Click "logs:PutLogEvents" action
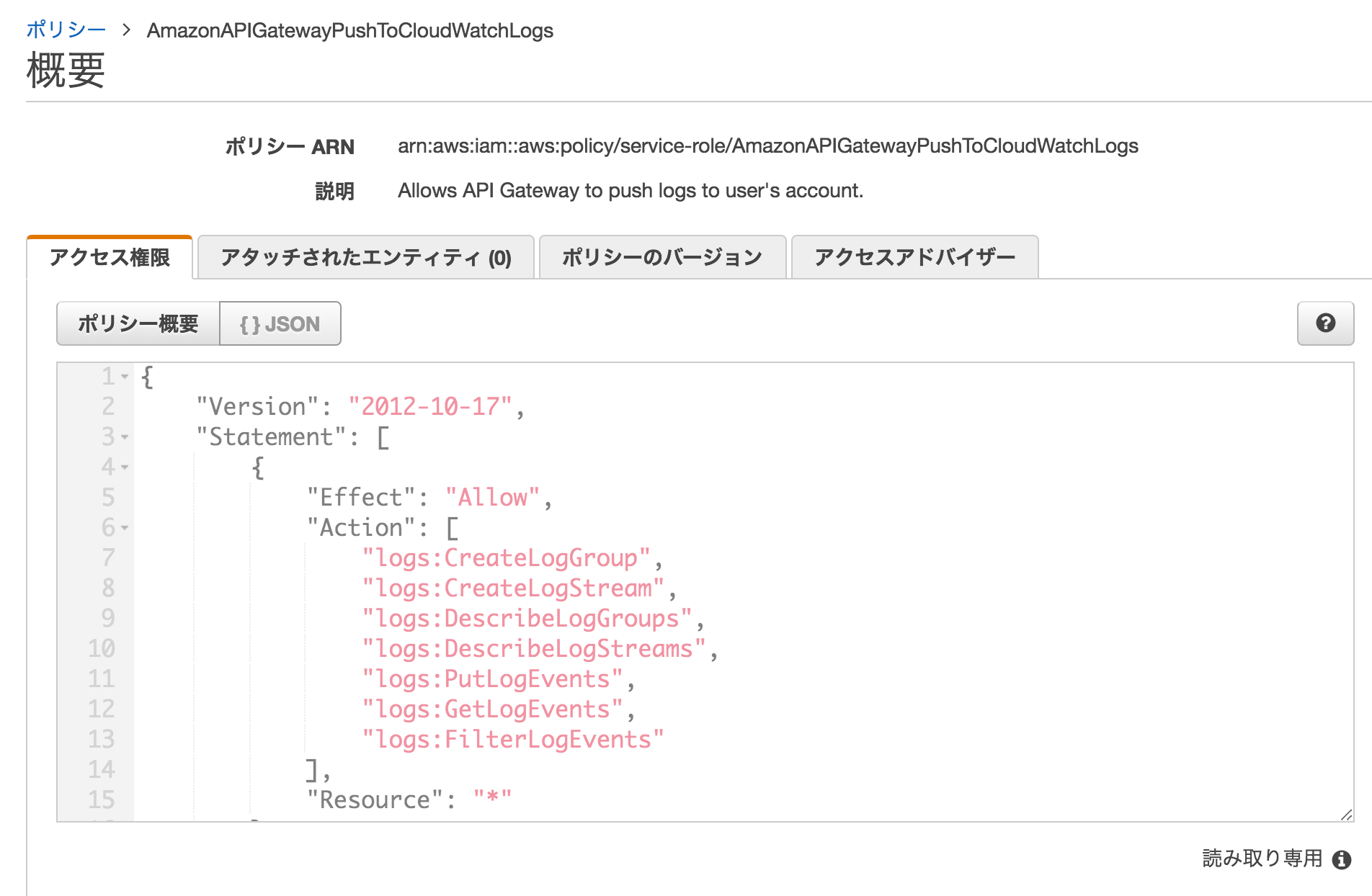Image resolution: width=1372 pixels, height=896 pixels. (x=492, y=679)
